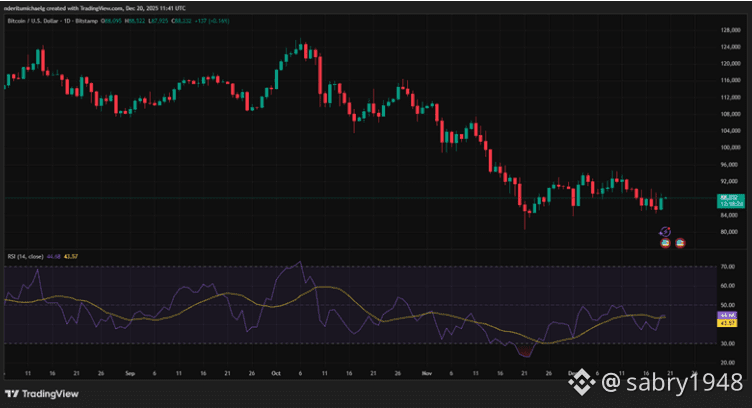752x408 pixels.
Task: Click the RSI (14, close) indicator legend
Action: coord(24,256)
